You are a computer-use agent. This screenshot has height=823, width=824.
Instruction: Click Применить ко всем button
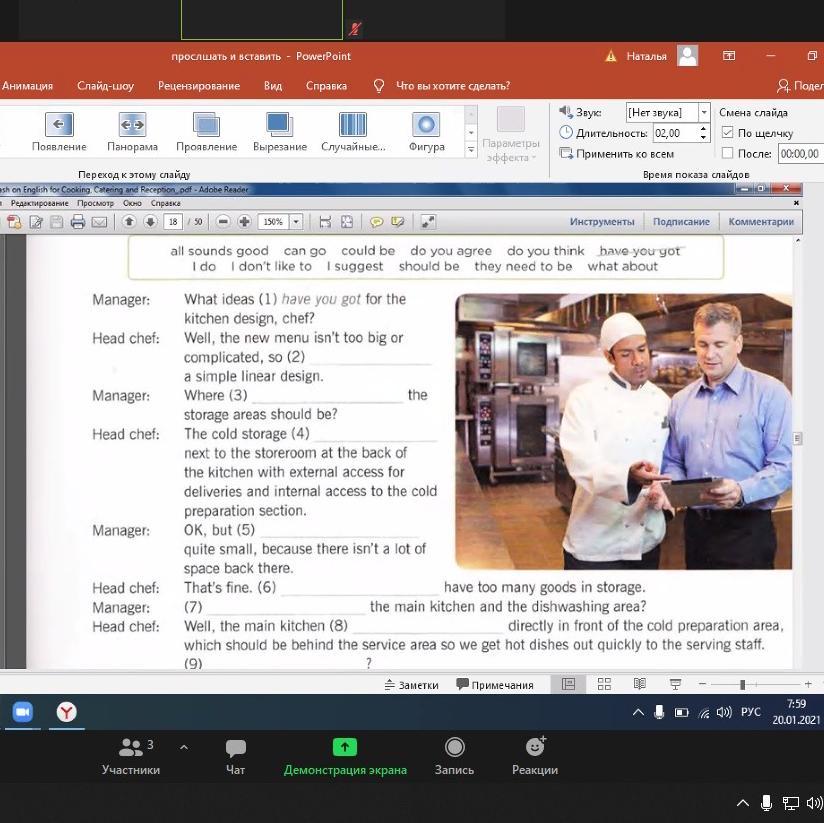617,154
